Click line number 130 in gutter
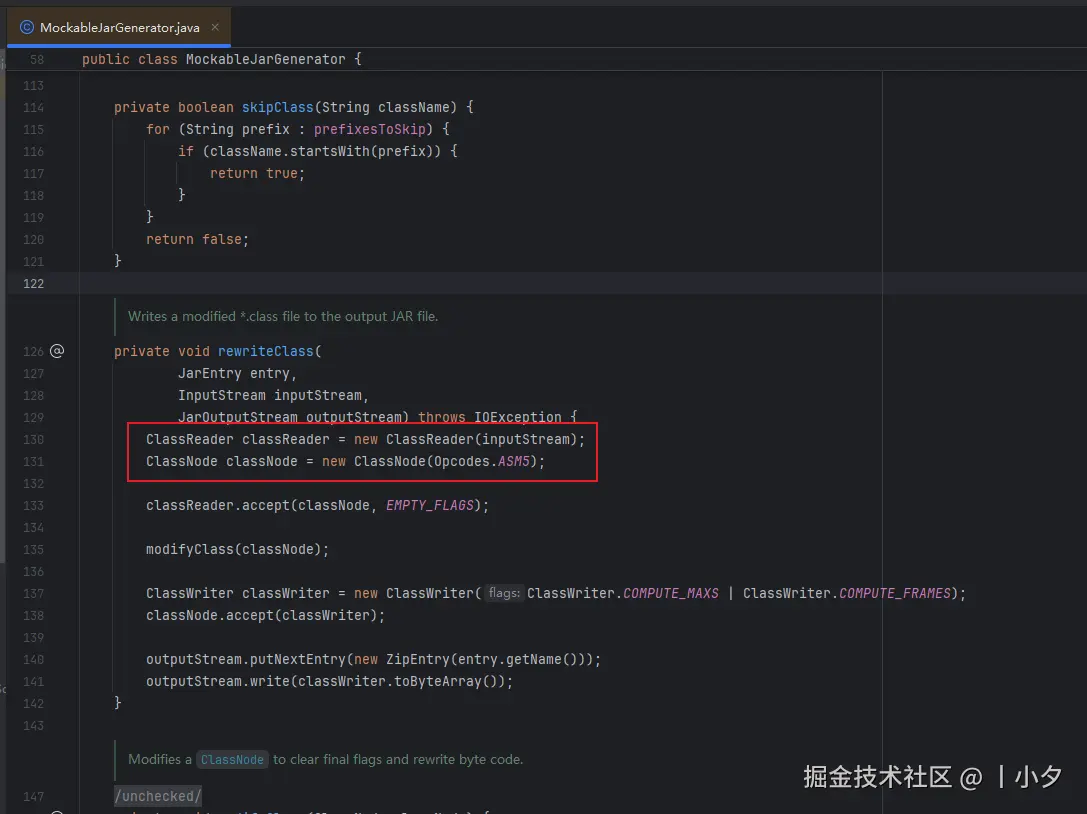Screen dimensions: 1087x814 pyautogui.click(x=33, y=440)
